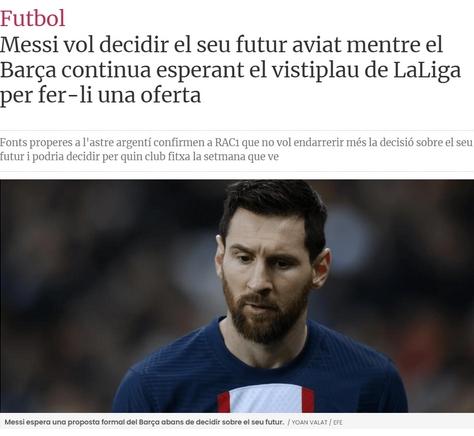Click the photo caption beginning 'Messi espera'
474x436 pixels.
pos(144,422)
